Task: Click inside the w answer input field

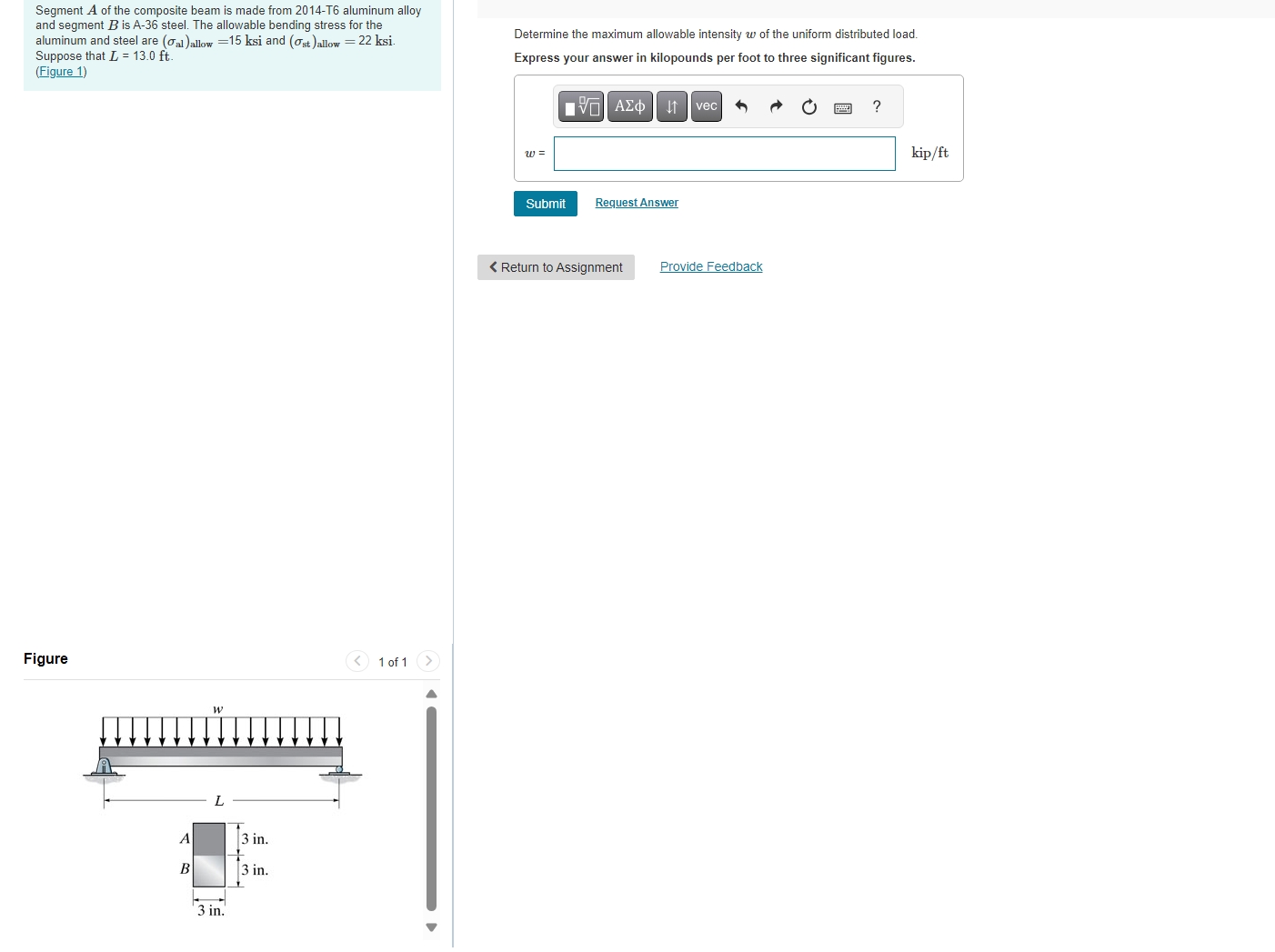Action: tap(723, 153)
